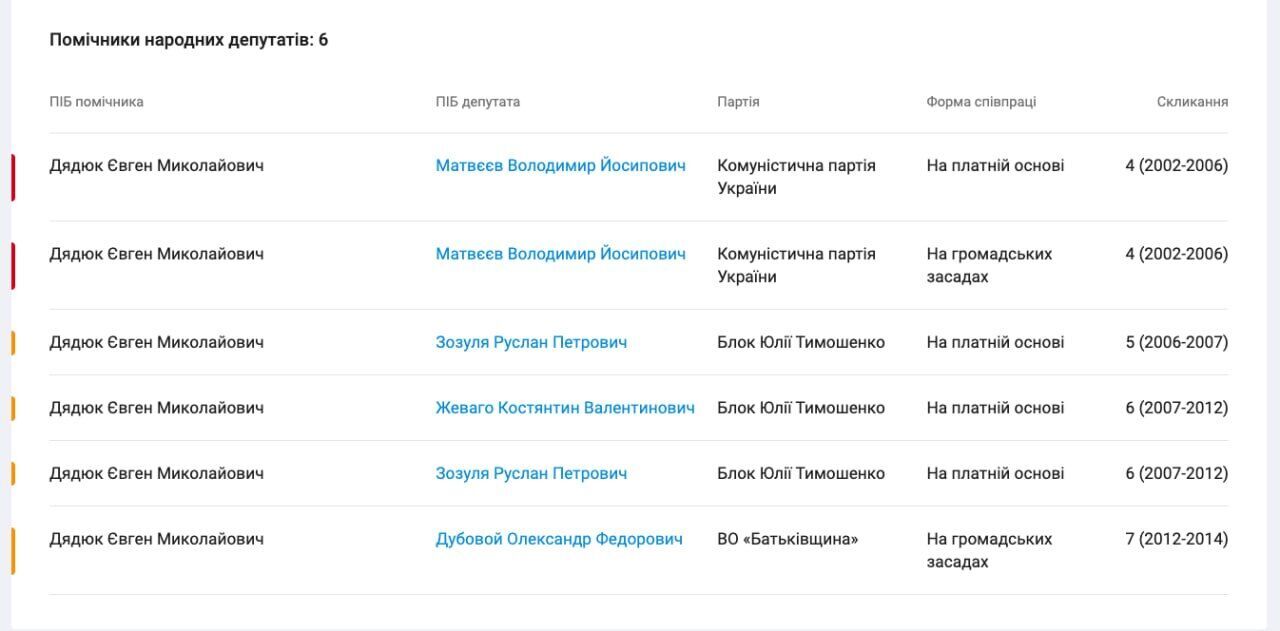Open Матвєєв Володимир Йосипович link in second row
Image resolution: width=1280 pixels, height=631 pixels.
[561, 254]
